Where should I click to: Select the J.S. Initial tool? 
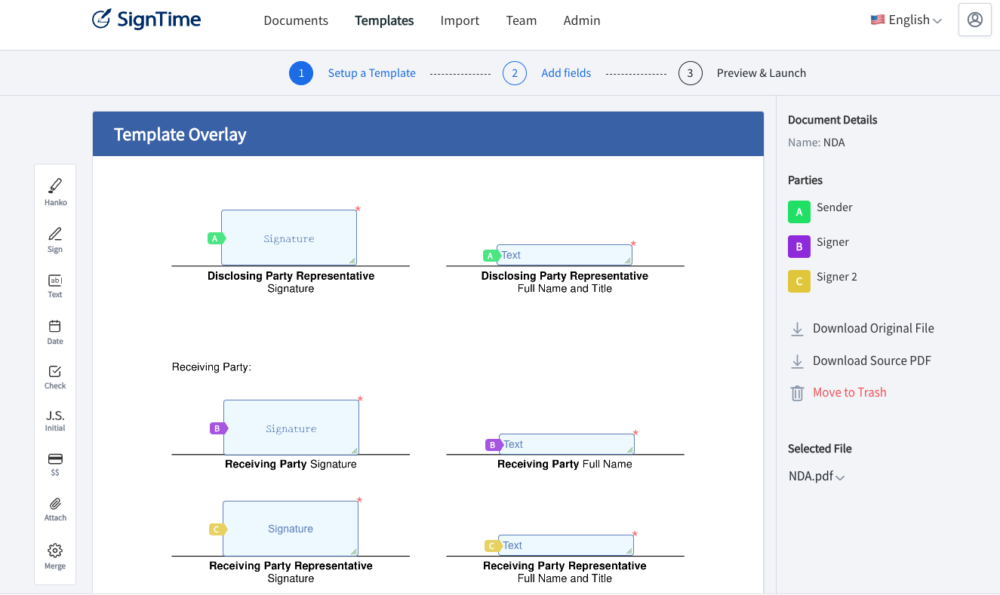coord(55,420)
